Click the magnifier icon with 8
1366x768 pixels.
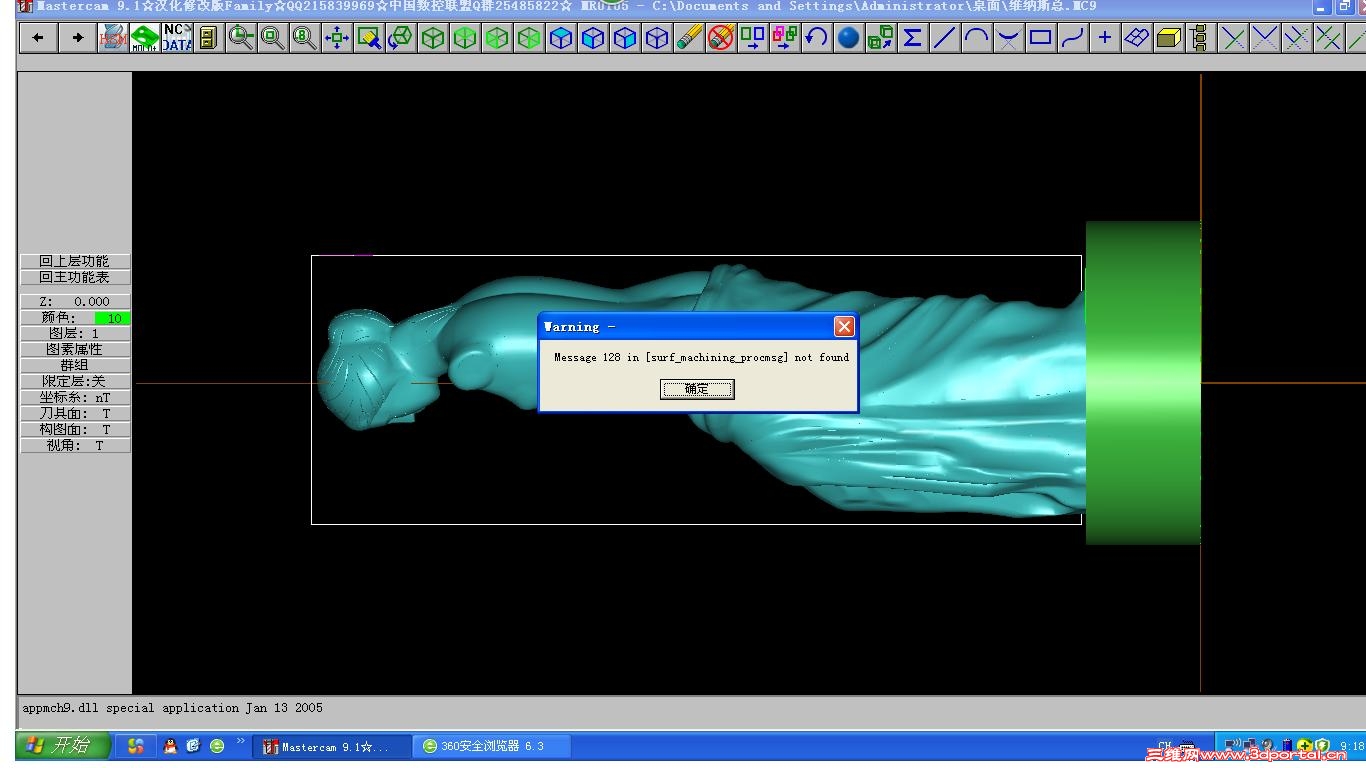pos(304,38)
